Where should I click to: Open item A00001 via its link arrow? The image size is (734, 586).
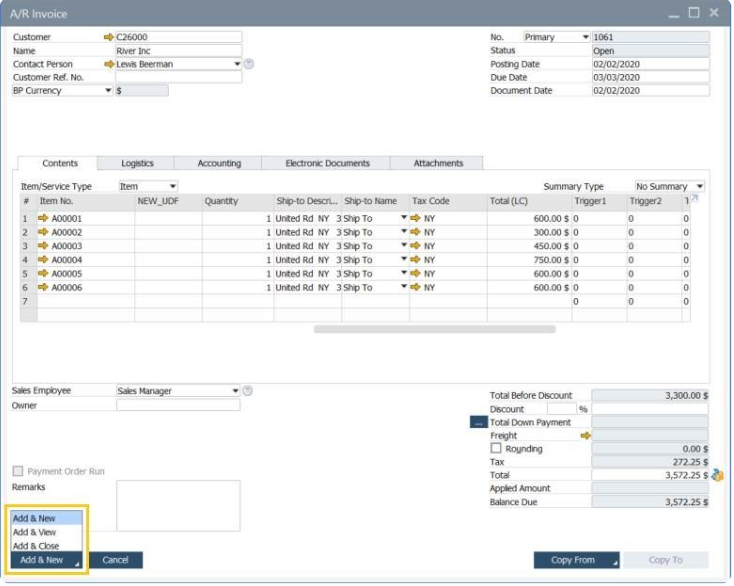click(43, 218)
